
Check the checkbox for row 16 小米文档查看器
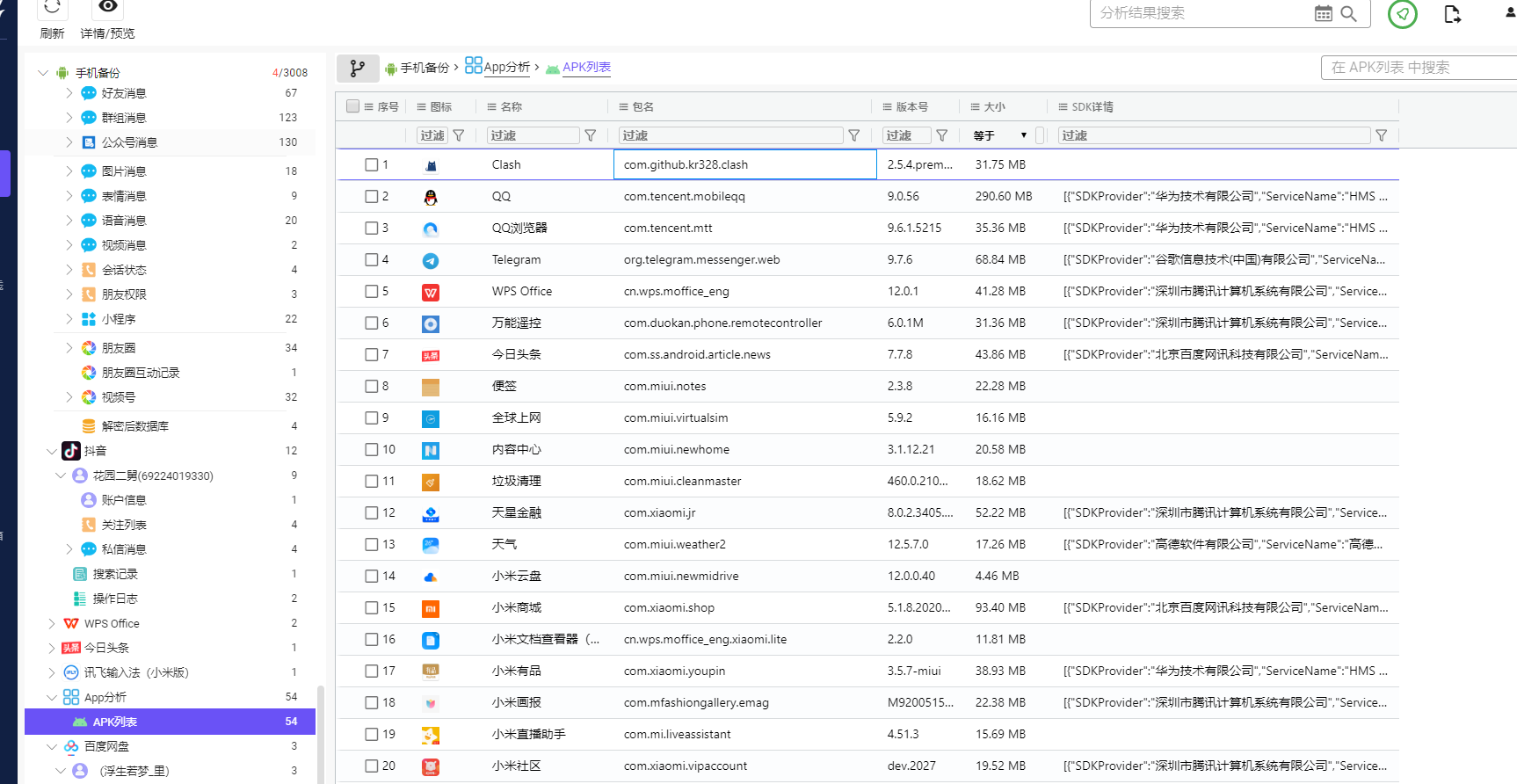coord(372,639)
